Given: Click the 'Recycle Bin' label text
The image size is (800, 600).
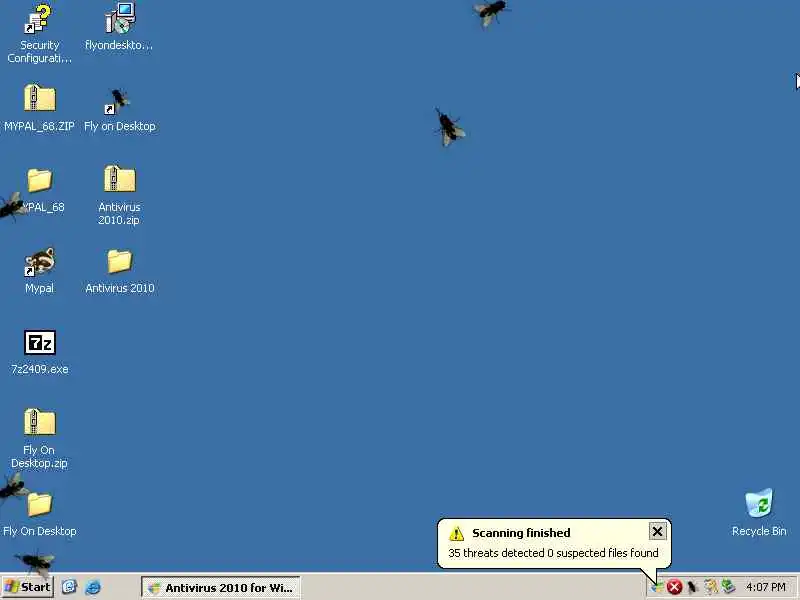Looking at the screenshot, I should pos(759,531).
